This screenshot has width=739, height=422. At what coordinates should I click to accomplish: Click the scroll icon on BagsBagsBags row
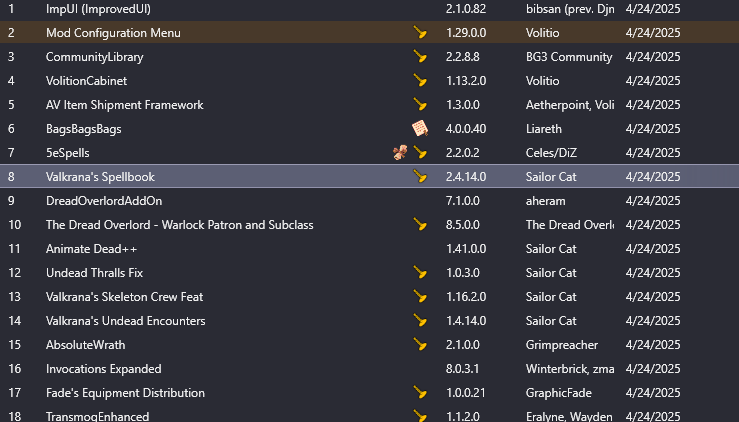click(x=420, y=128)
